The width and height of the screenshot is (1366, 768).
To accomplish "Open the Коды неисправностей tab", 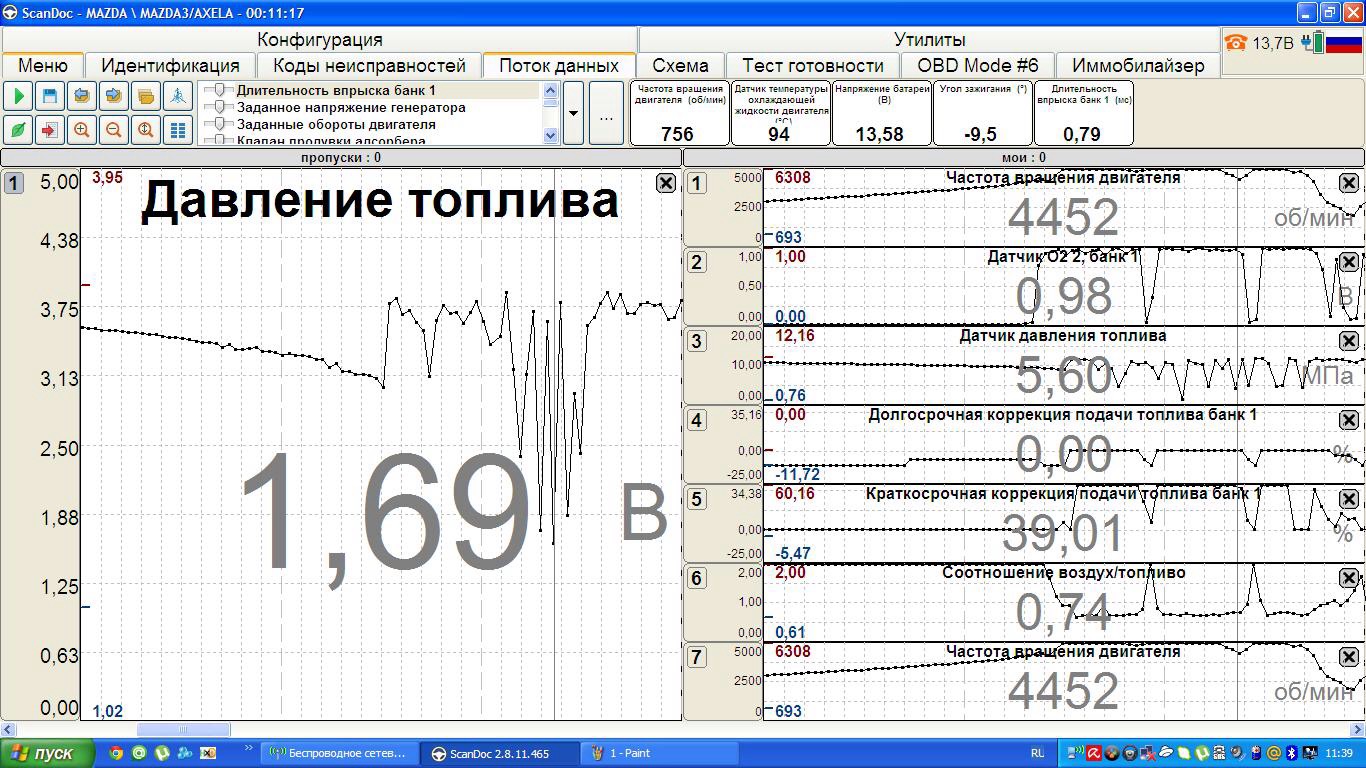I will coord(369,65).
